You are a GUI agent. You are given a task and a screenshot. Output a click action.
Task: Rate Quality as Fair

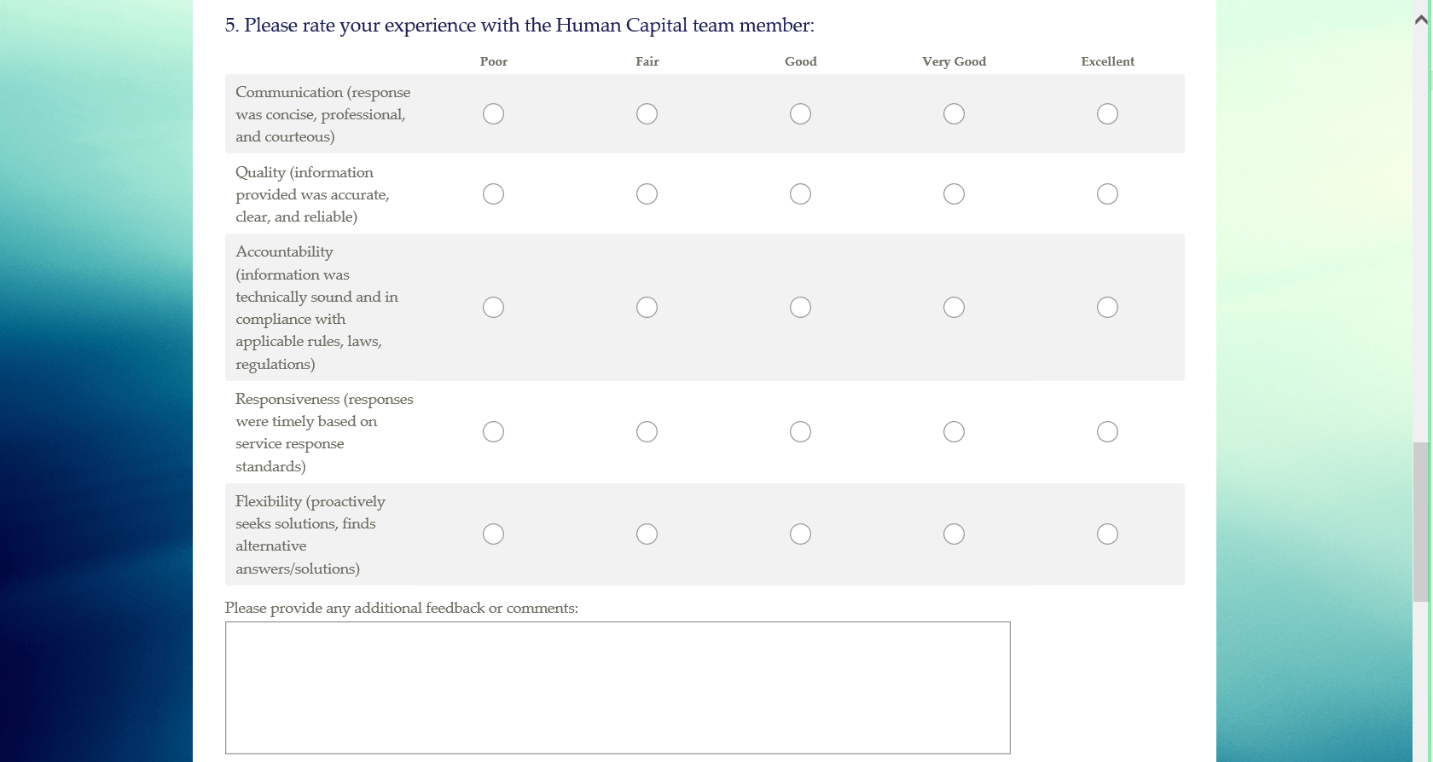tap(647, 194)
